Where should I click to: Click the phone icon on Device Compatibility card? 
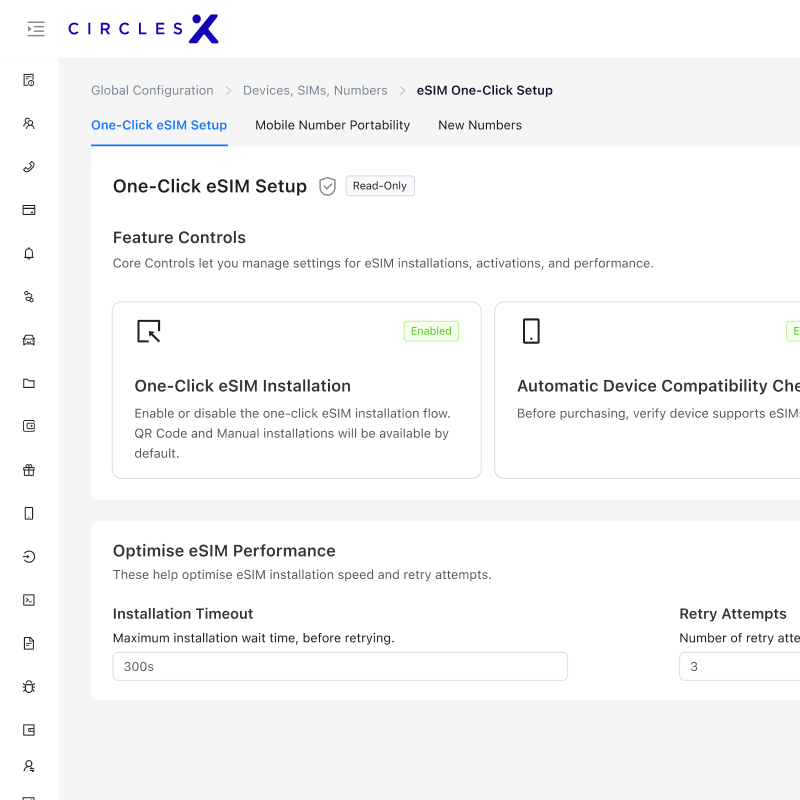531,331
